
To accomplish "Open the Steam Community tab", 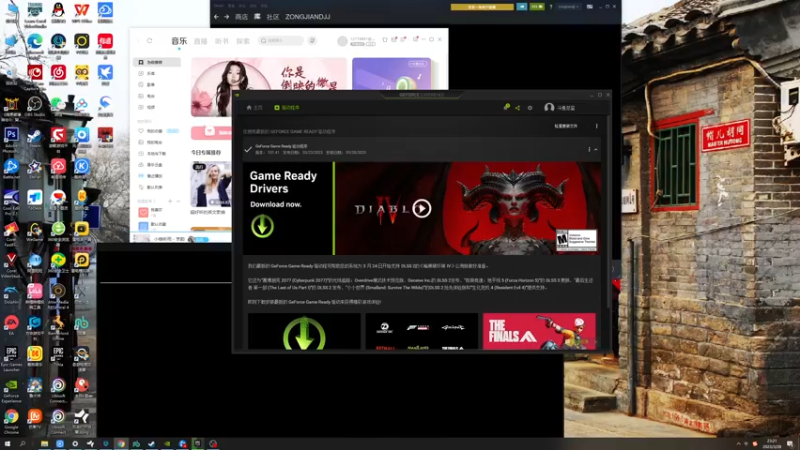I will point(273,17).
